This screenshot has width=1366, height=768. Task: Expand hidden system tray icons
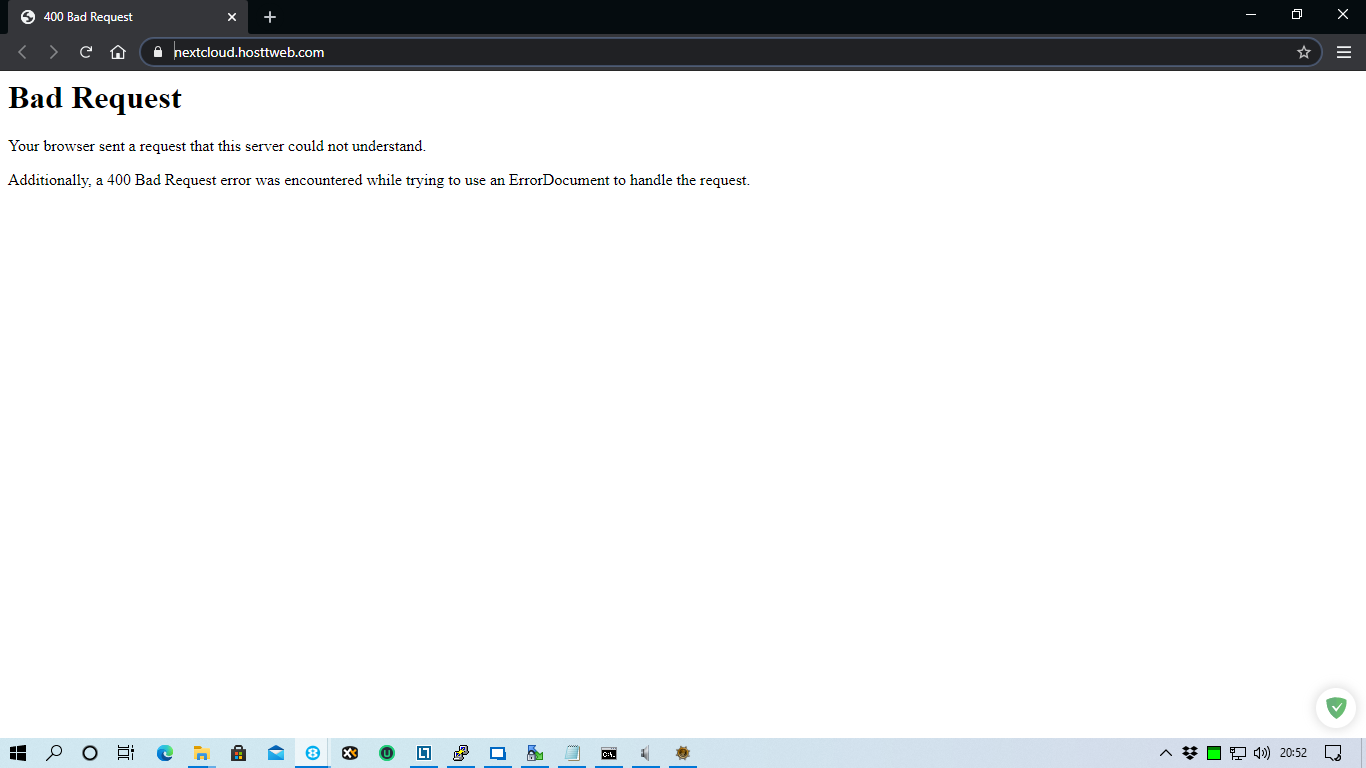tap(1164, 753)
